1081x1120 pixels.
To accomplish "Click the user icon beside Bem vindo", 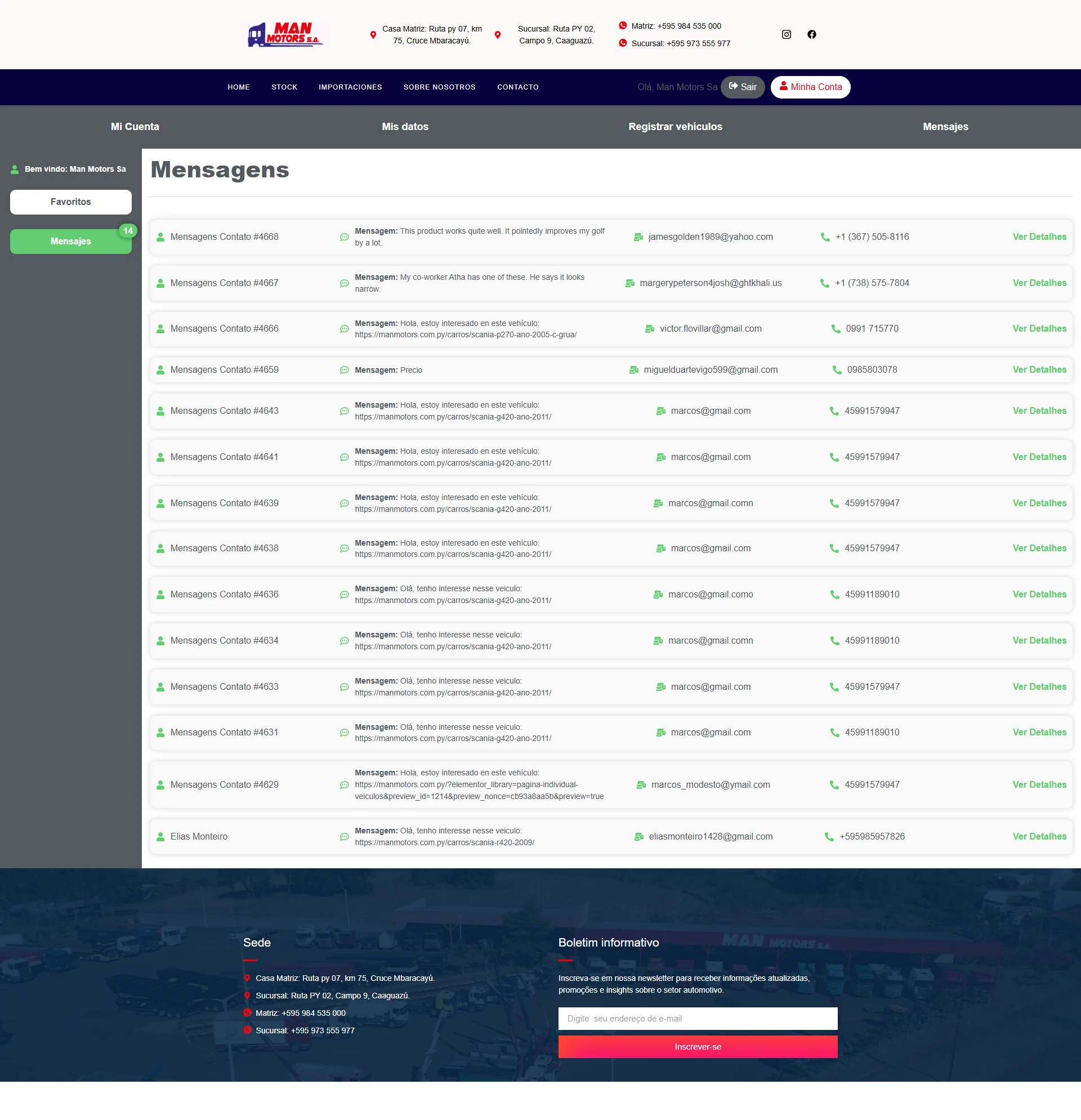I will click(15, 169).
